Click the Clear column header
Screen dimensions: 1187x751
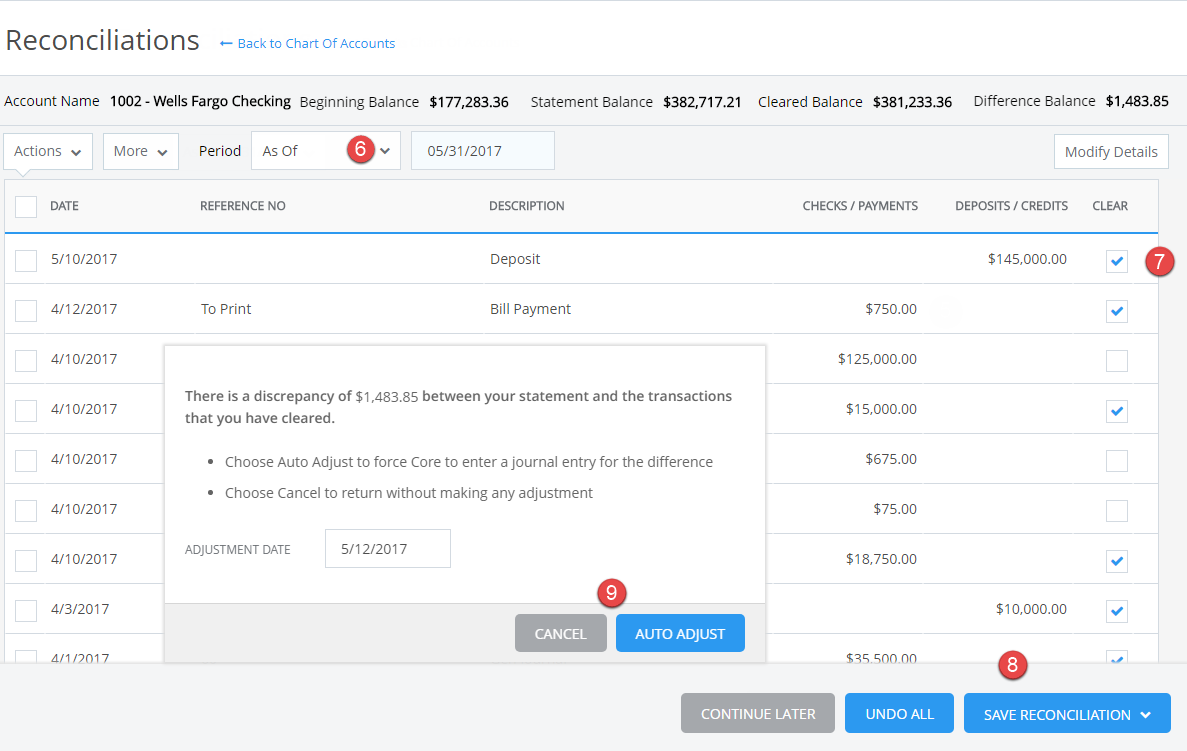1110,206
